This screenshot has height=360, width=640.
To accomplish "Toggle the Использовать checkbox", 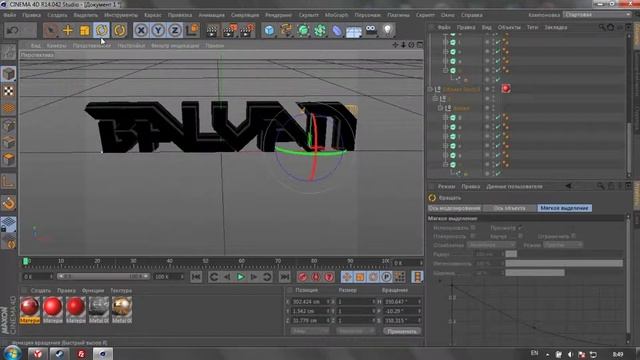I will click(x=473, y=228).
